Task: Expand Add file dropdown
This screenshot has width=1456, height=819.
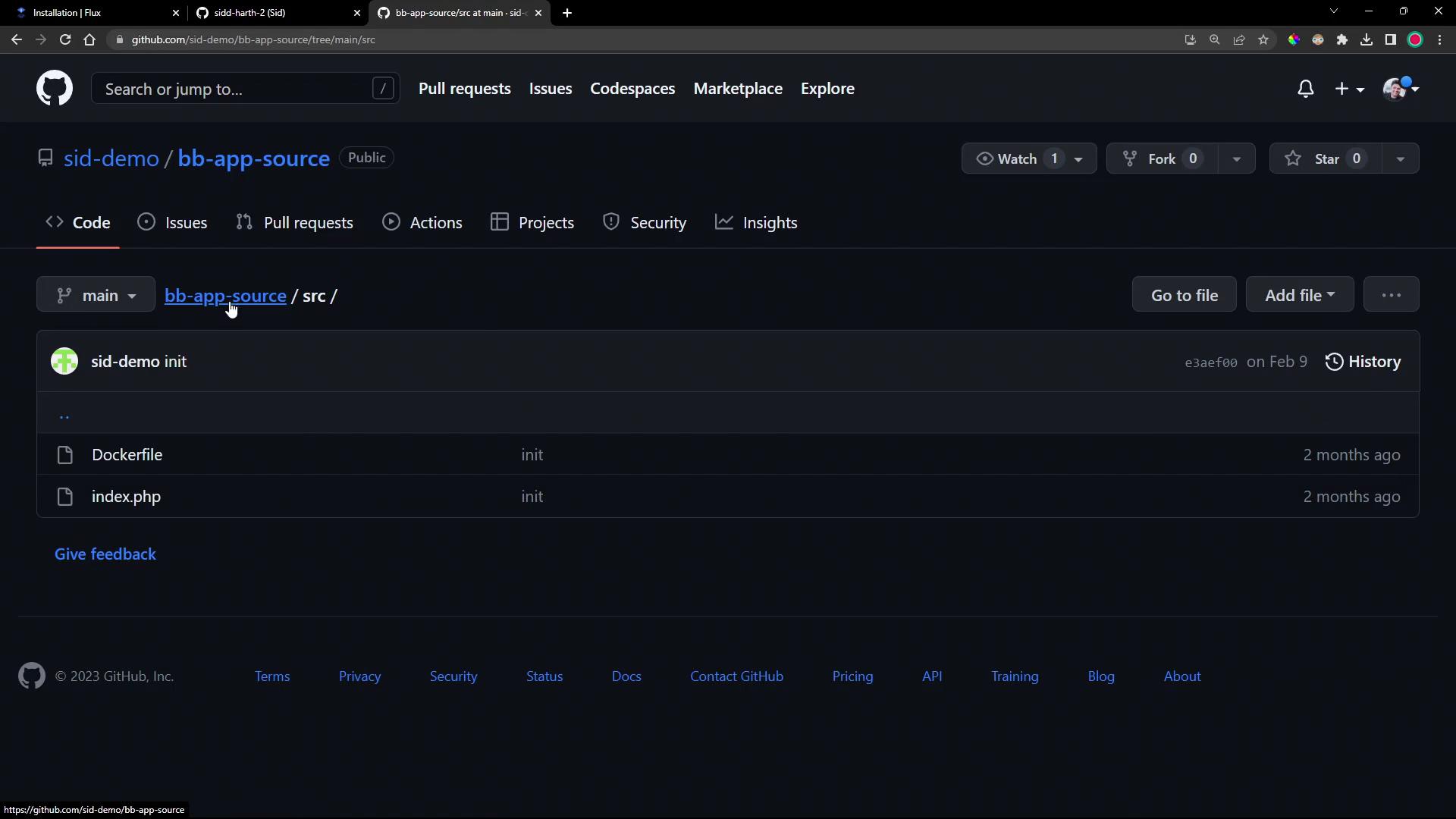Action: coord(1299,295)
